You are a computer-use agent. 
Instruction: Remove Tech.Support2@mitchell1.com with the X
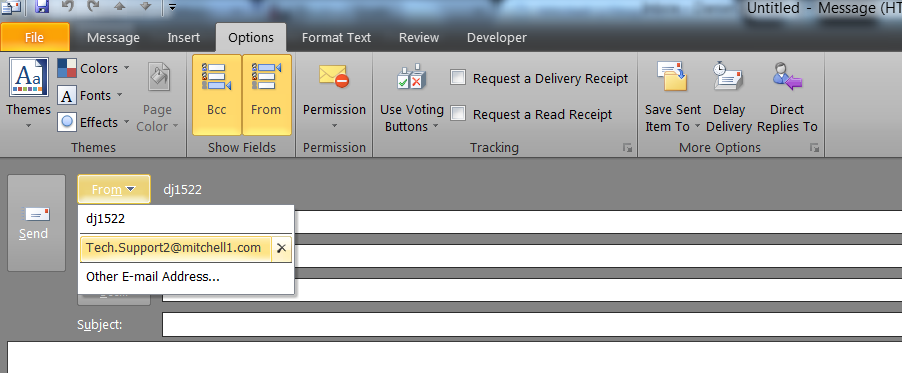(x=281, y=248)
